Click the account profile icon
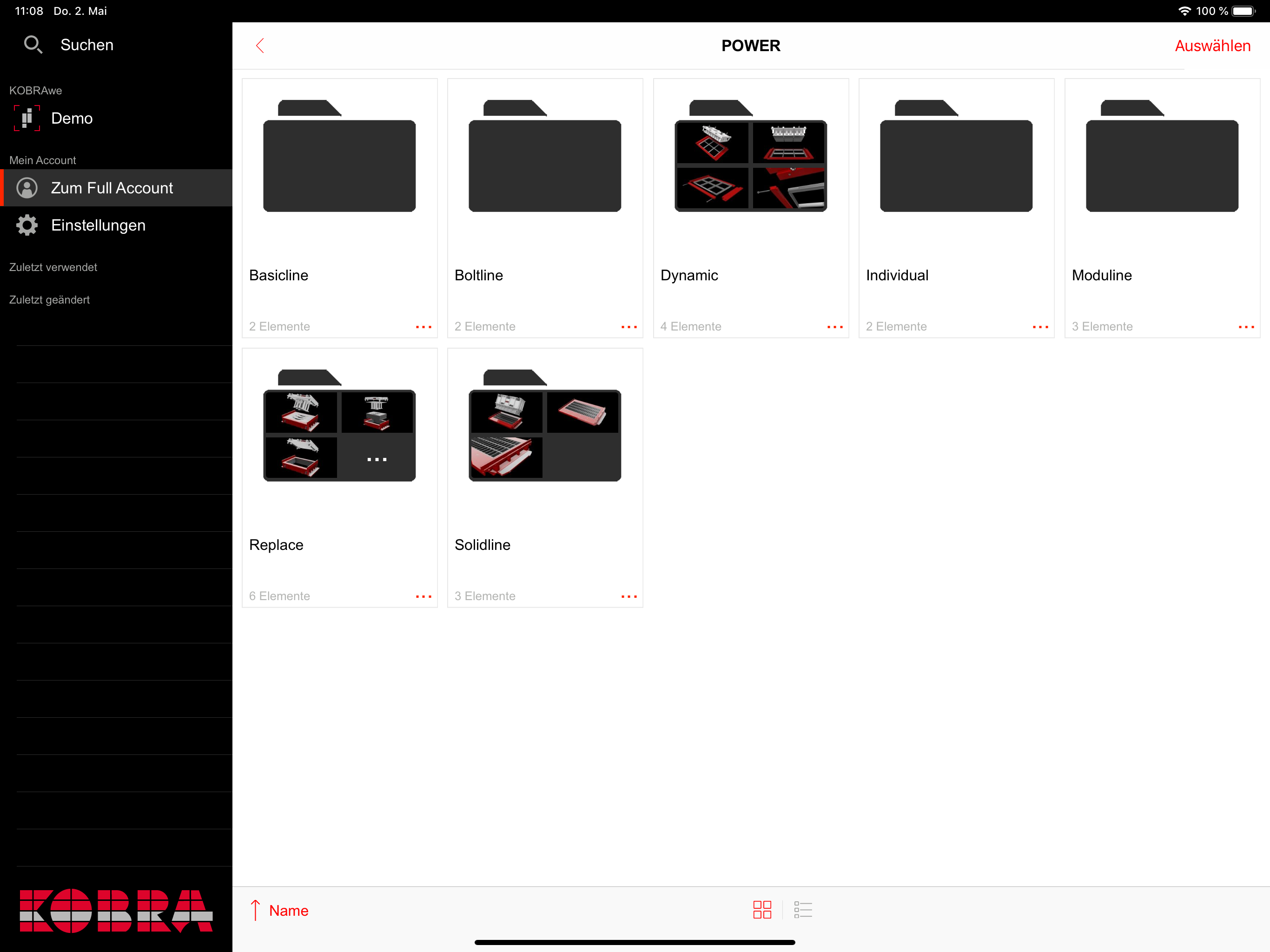Viewport: 1270px width, 952px height. [x=27, y=188]
